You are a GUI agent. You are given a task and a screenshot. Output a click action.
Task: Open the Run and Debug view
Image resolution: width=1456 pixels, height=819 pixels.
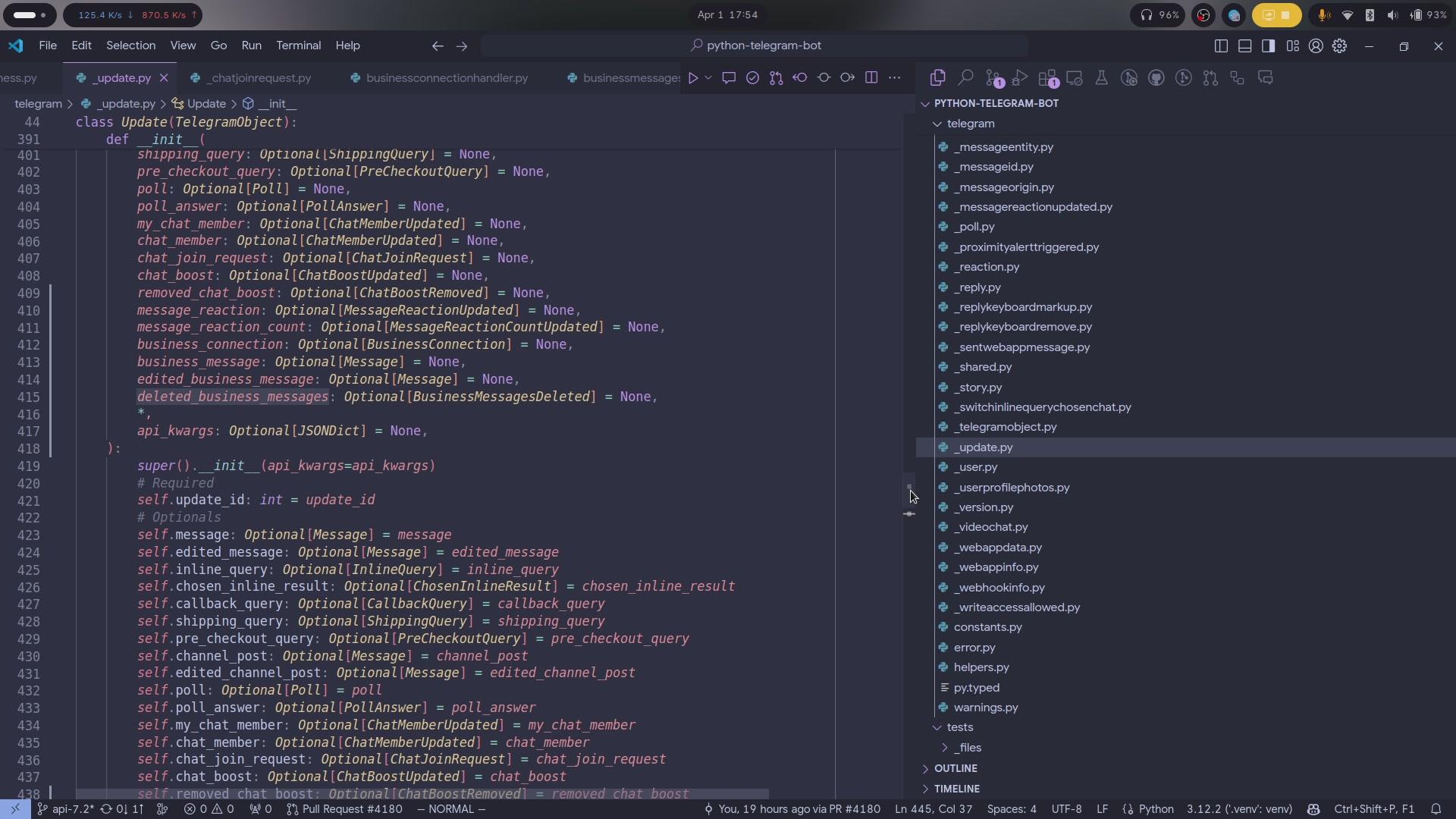tap(1020, 77)
